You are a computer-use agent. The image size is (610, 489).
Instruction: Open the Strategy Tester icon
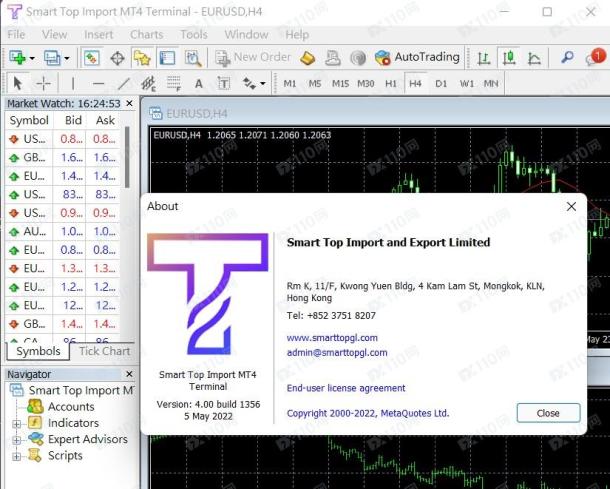[193, 58]
